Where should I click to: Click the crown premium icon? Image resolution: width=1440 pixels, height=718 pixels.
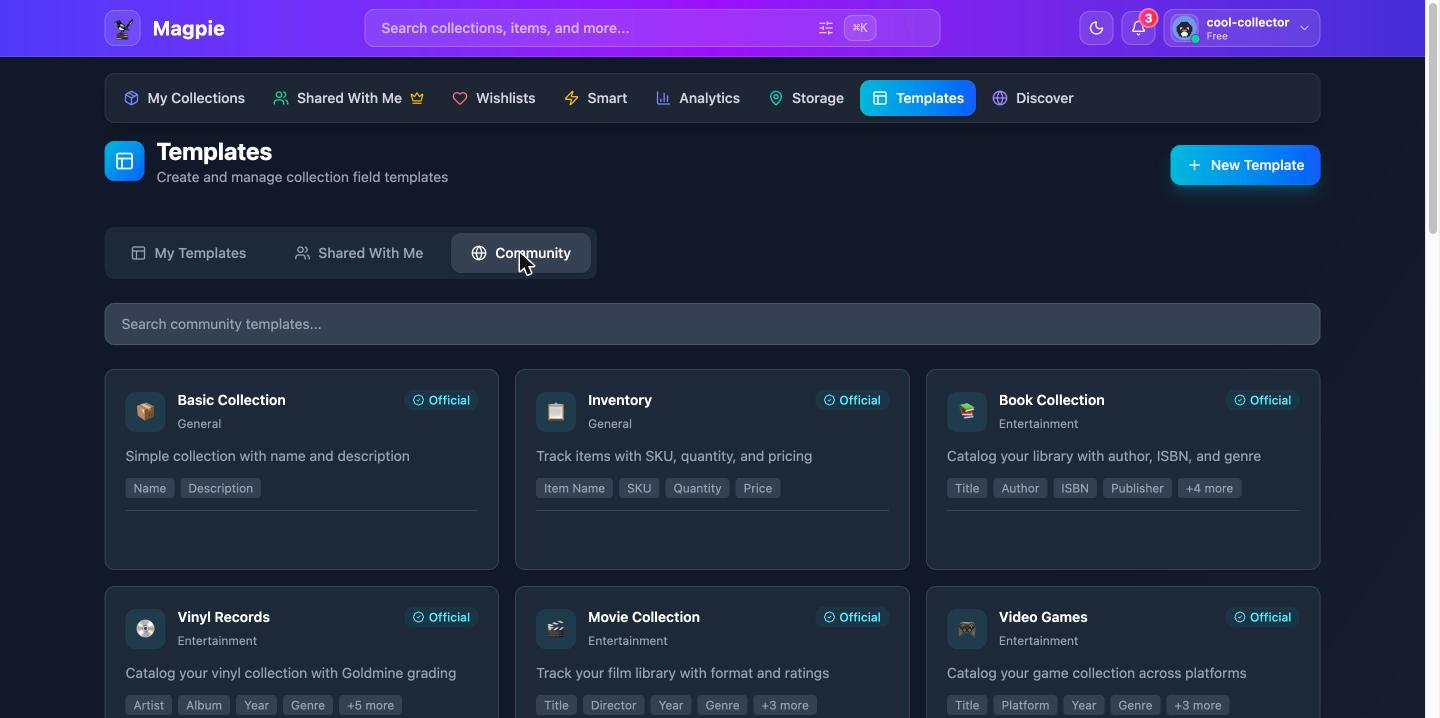(x=417, y=98)
